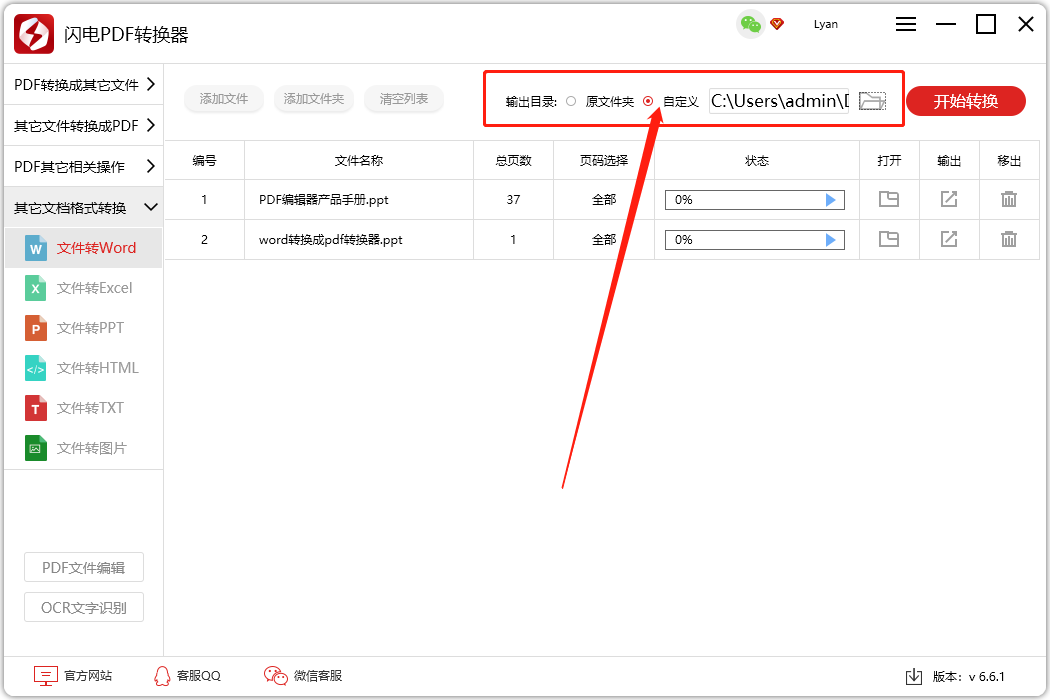Remove word转换成pdf转换器.ppt with trash icon
Screen dimensions: 1050x700
(1008, 239)
